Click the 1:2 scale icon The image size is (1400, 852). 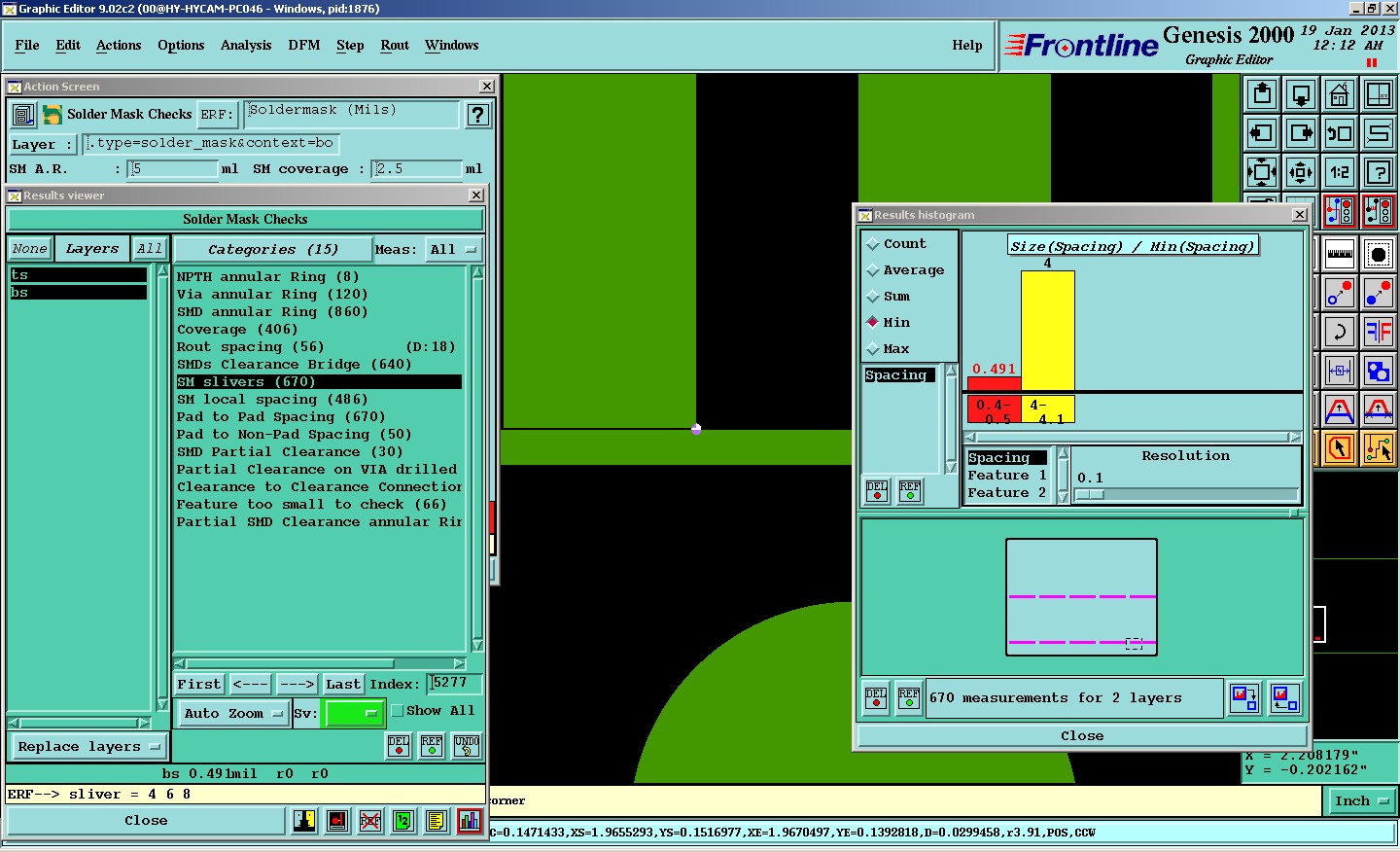(x=1340, y=172)
